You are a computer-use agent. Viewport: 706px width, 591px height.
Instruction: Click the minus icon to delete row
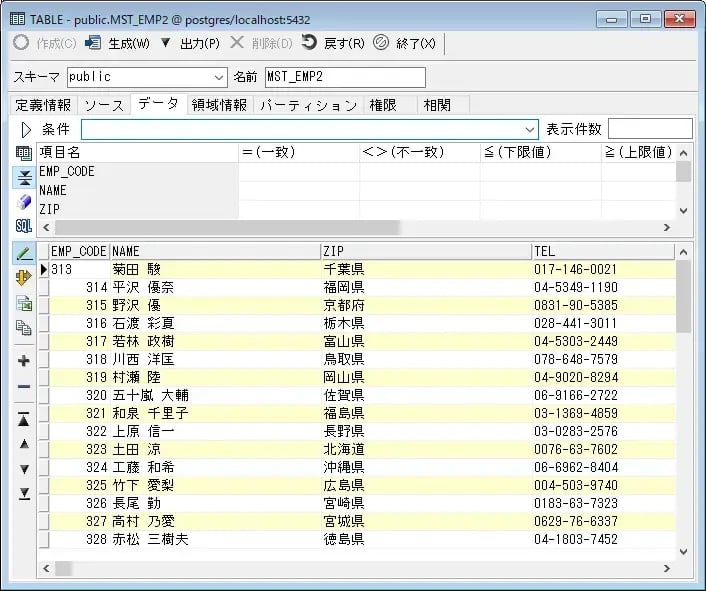tap(24, 386)
